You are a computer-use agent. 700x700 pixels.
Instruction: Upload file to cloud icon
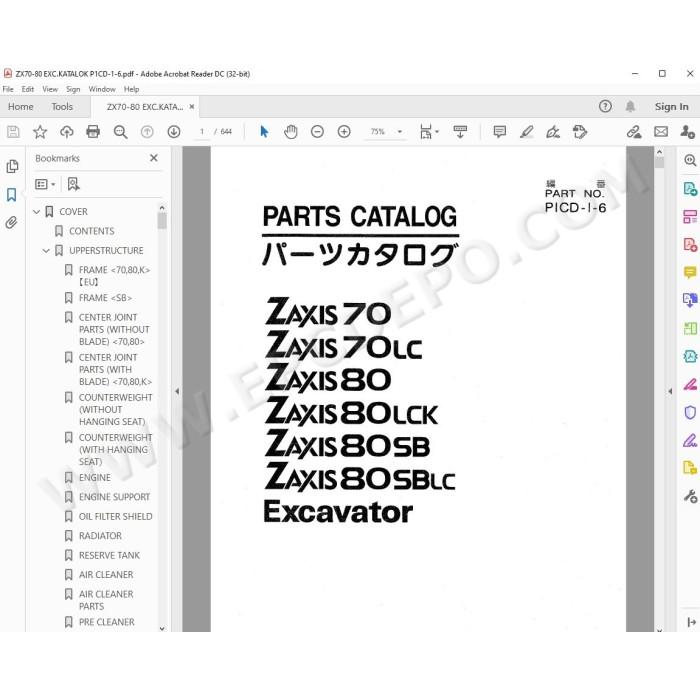[67, 132]
